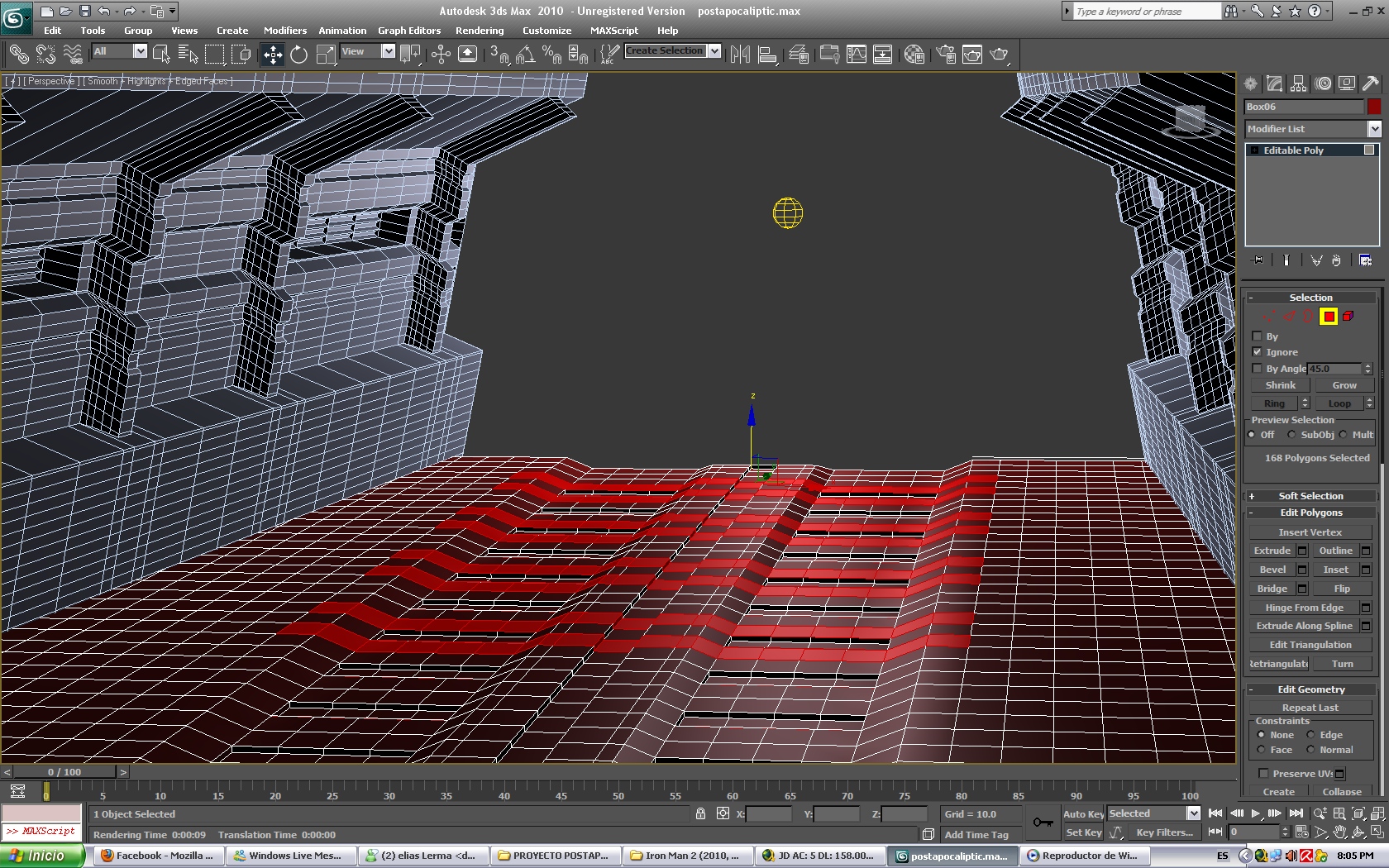Click the Bevel button

point(1272,570)
